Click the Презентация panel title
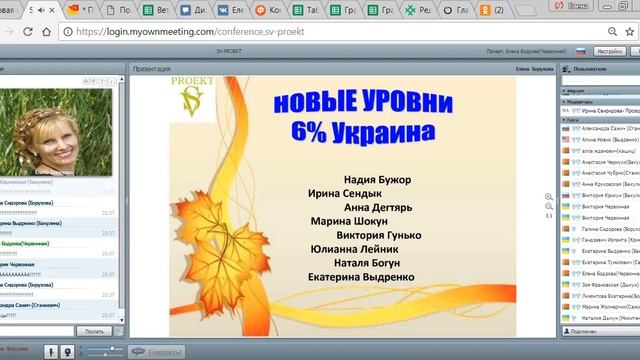Viewport: 640px width, 360px height. point(151,69)
